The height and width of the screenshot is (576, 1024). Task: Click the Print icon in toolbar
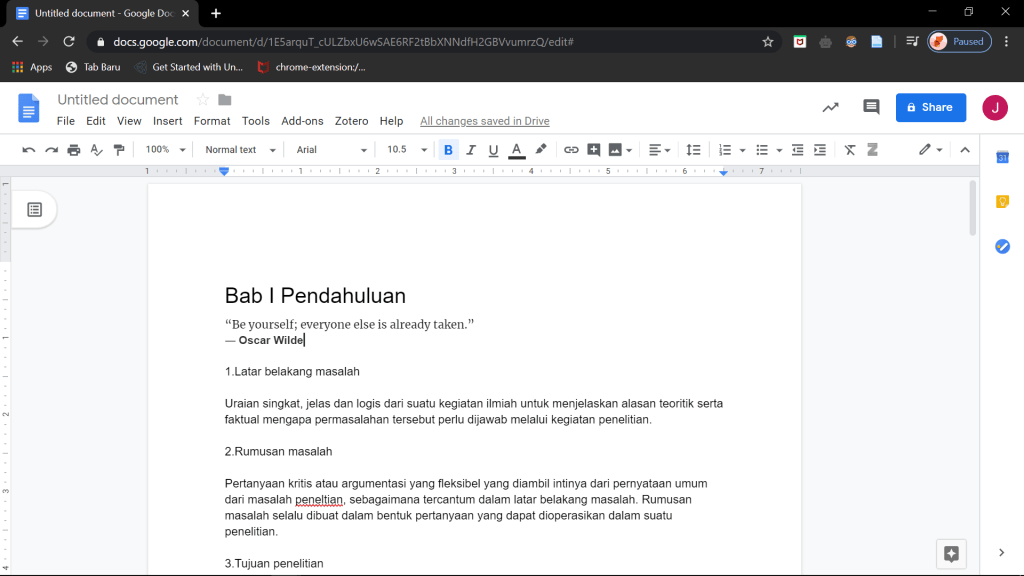(73, 150)
